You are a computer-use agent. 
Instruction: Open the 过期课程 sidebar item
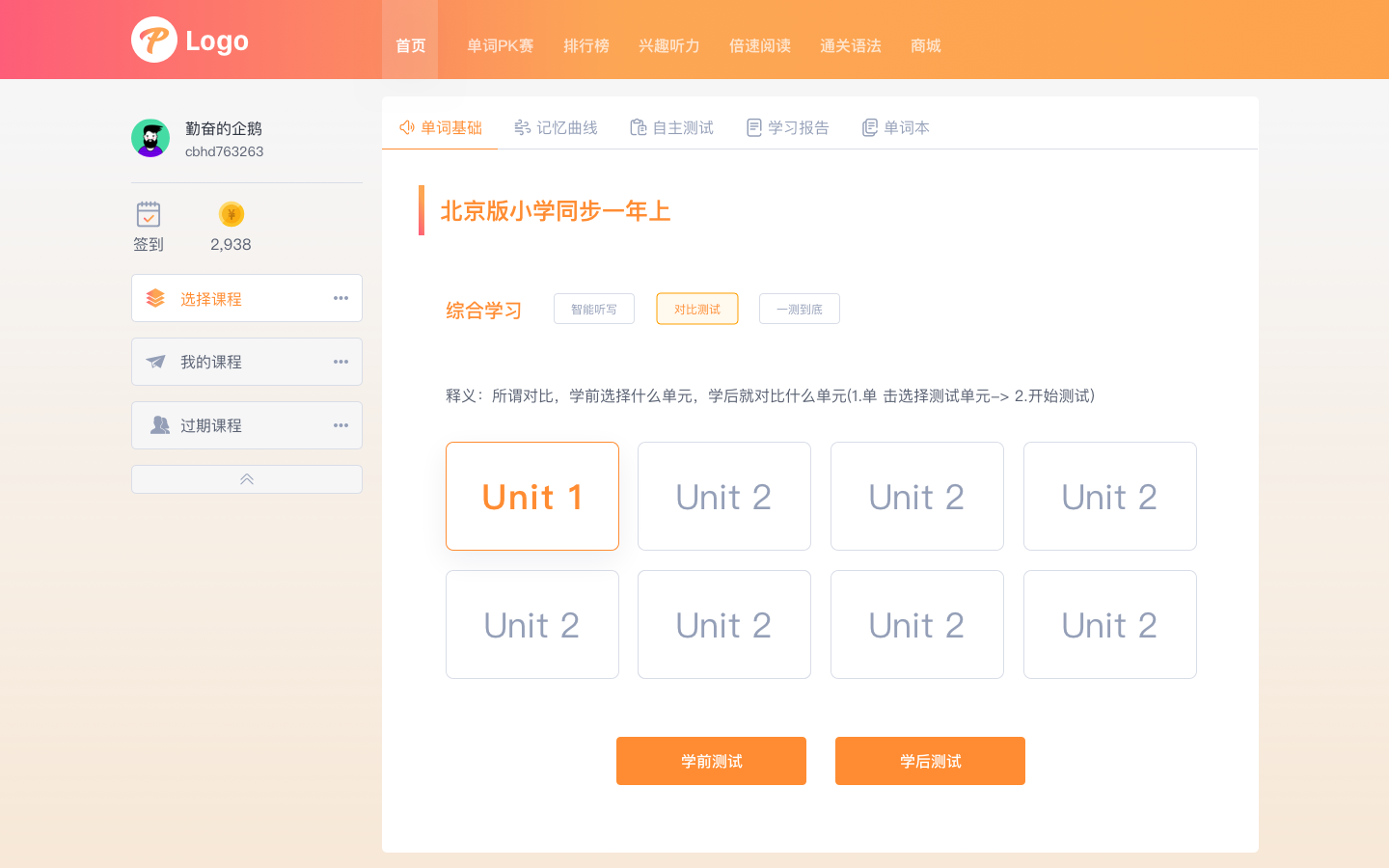(247, 425)
